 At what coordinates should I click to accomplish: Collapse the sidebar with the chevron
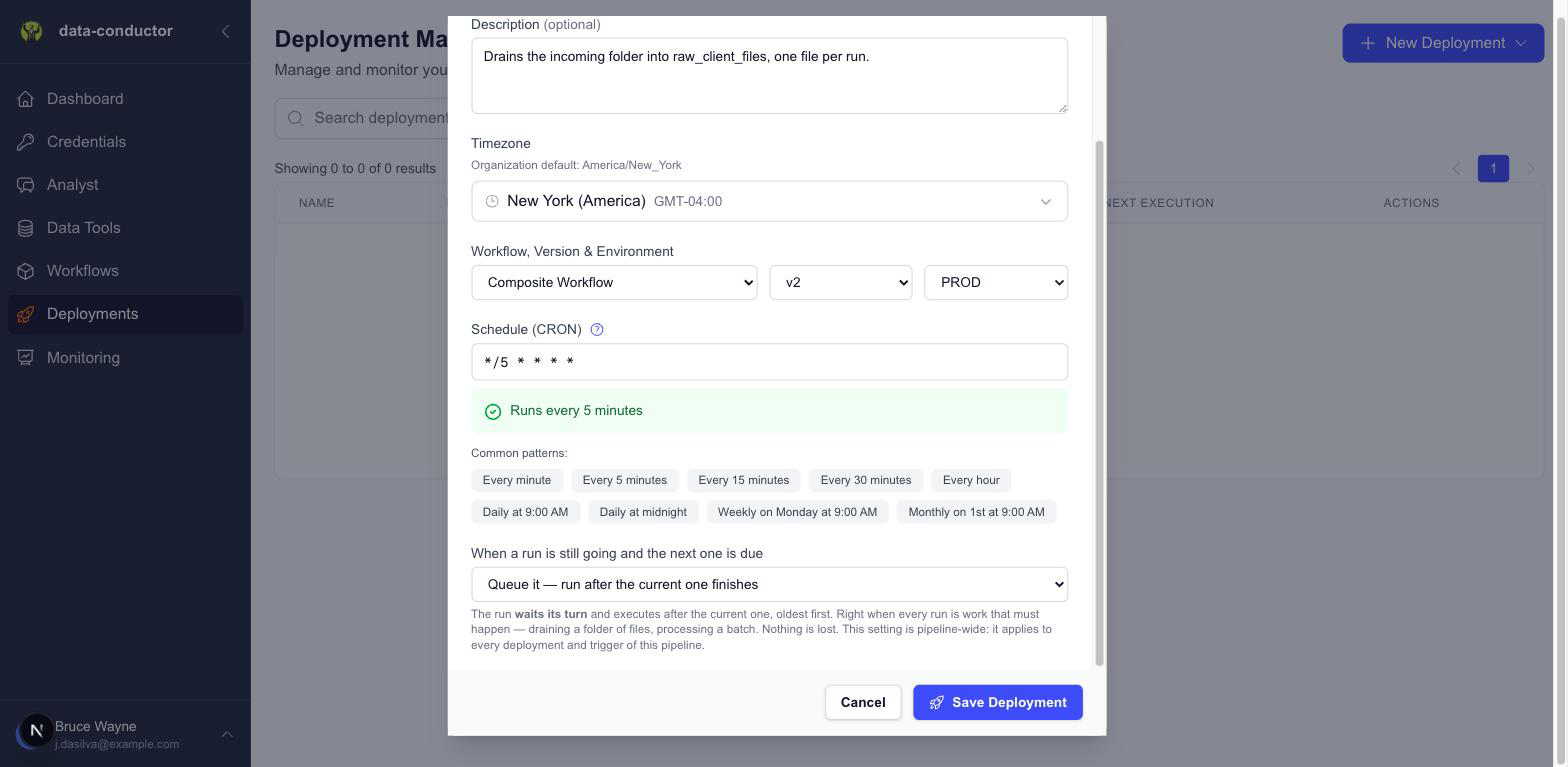click(x=226, y=31)
